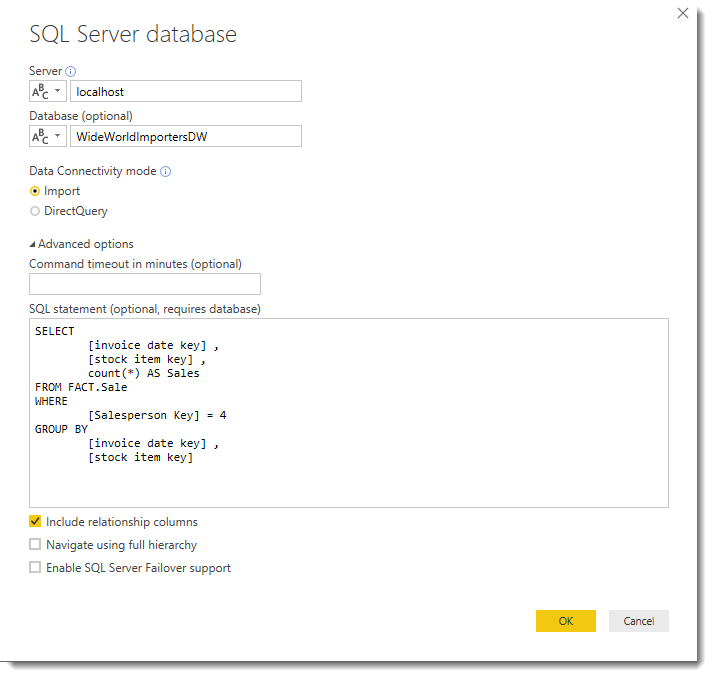Collapse the Advanced options section
The width and height of the screenshot is (712, 677).
point(33,244)
